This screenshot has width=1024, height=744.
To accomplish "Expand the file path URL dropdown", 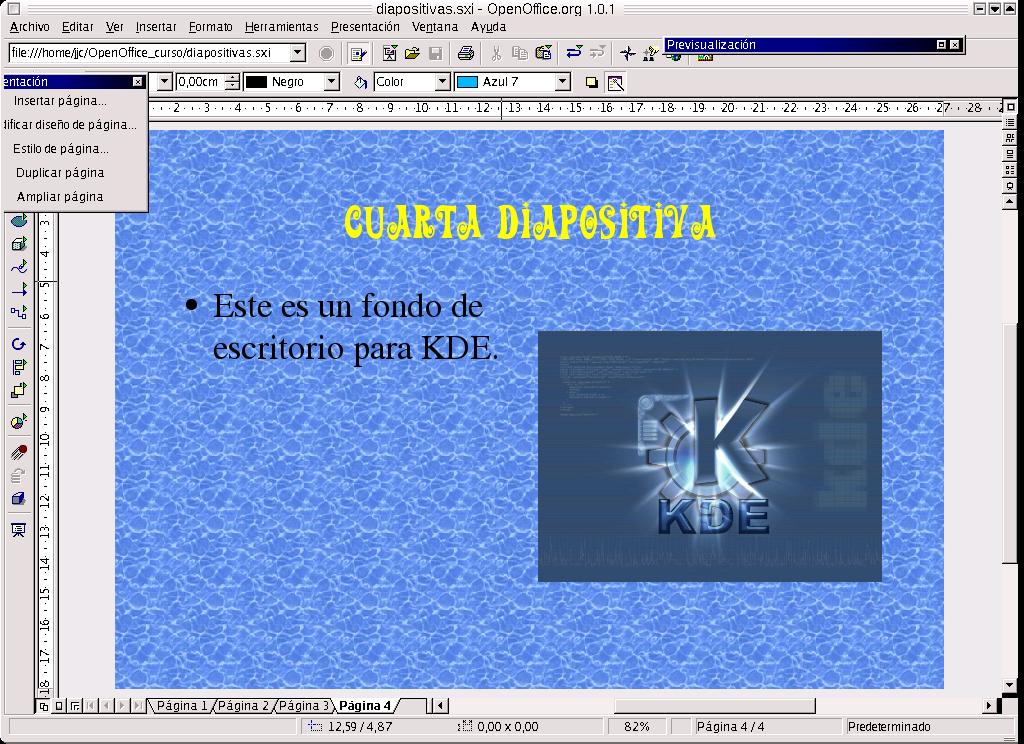I will (x=298, y=53).
